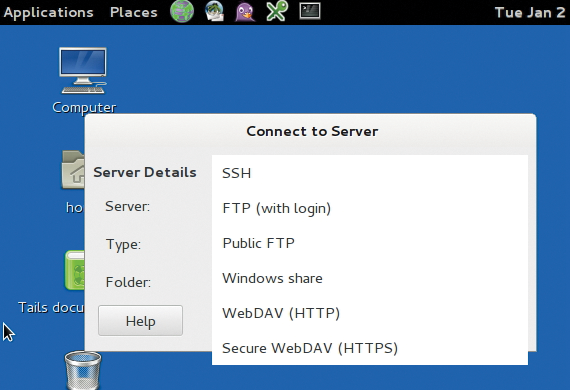
Task: Select the Public FTP option
Action: click(370, 243)
